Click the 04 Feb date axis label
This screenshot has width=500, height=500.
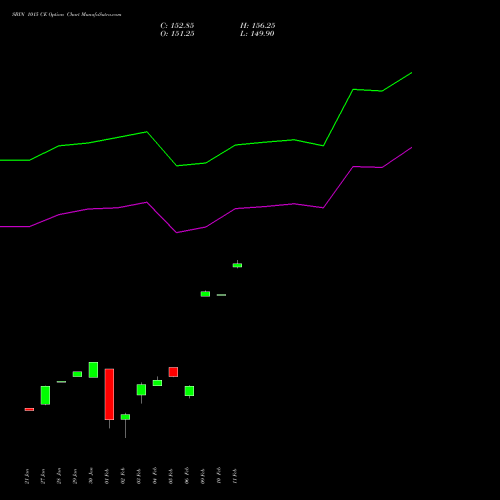(155, 476)
